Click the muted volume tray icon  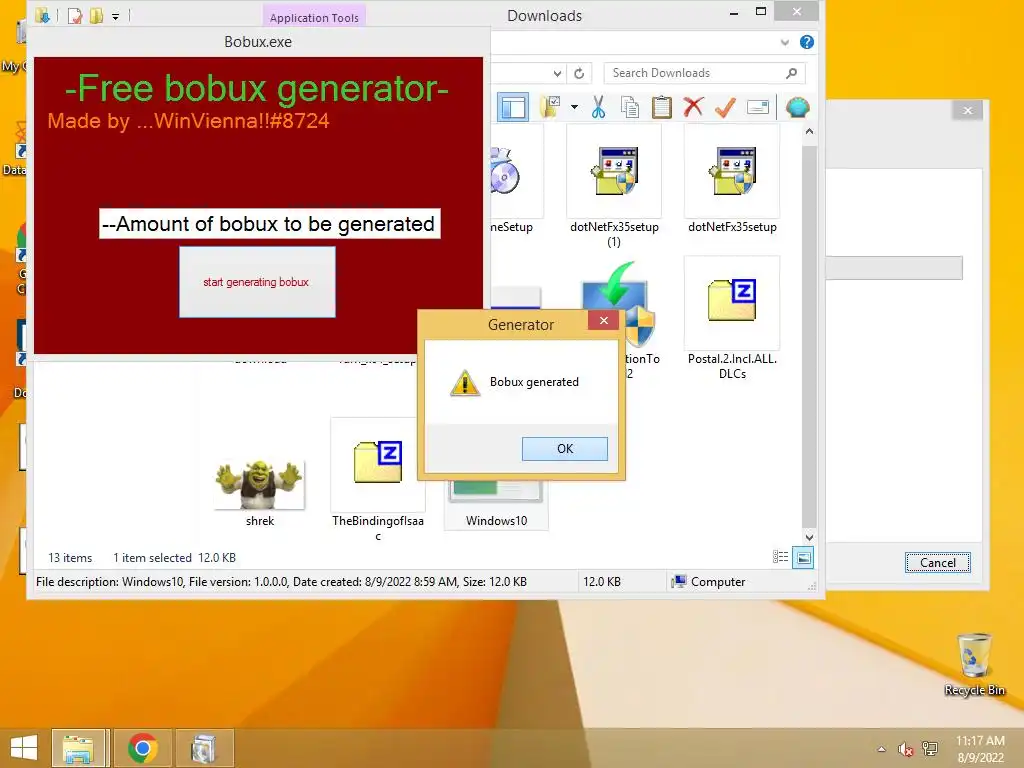[905, 749]
